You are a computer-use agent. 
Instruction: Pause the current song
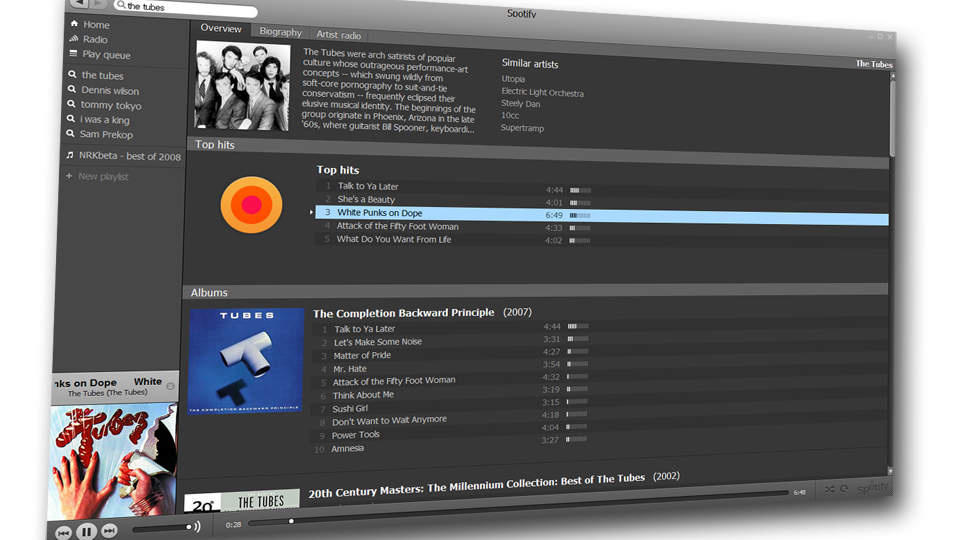pyautogui.click(x=86, y=531)
